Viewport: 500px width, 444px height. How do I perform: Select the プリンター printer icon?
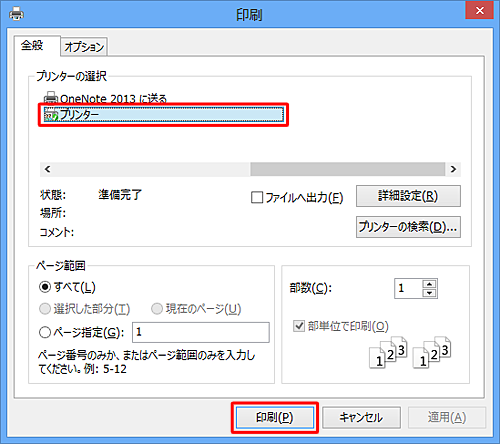51,115
